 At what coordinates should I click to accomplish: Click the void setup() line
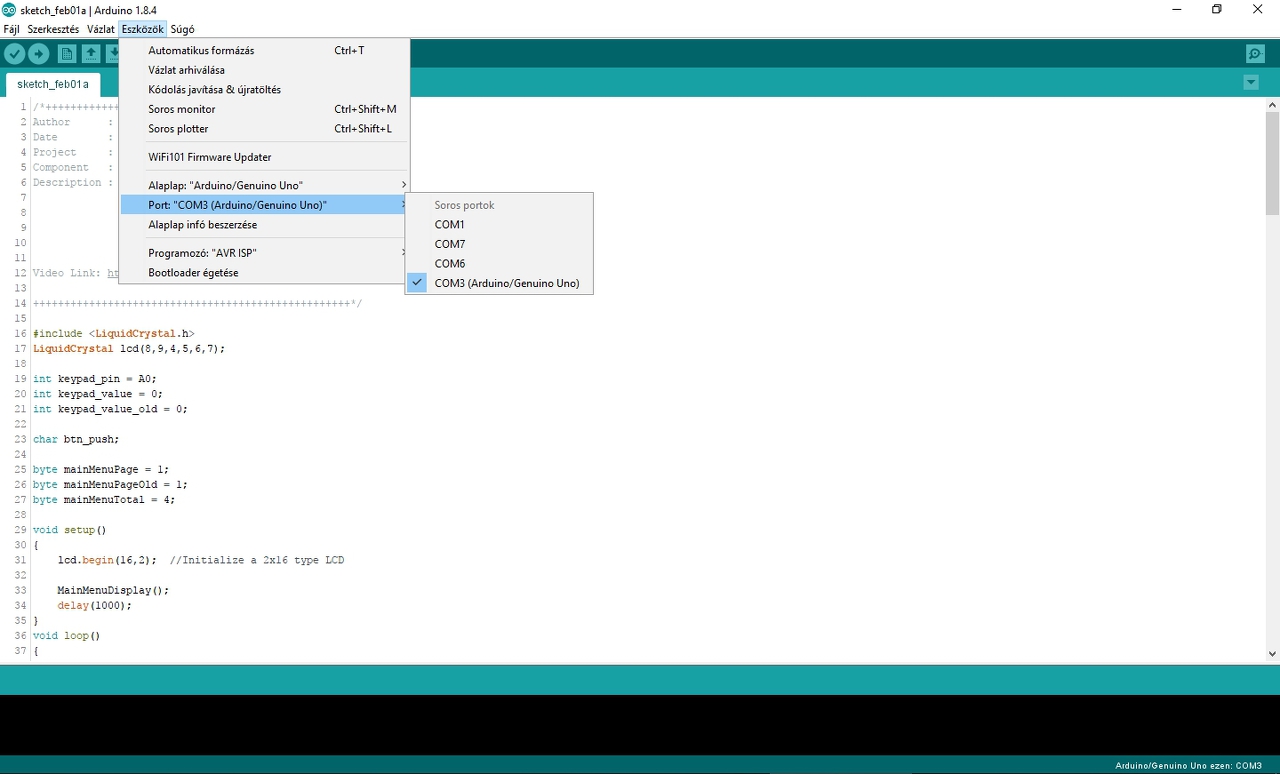(x=69, y=530)
